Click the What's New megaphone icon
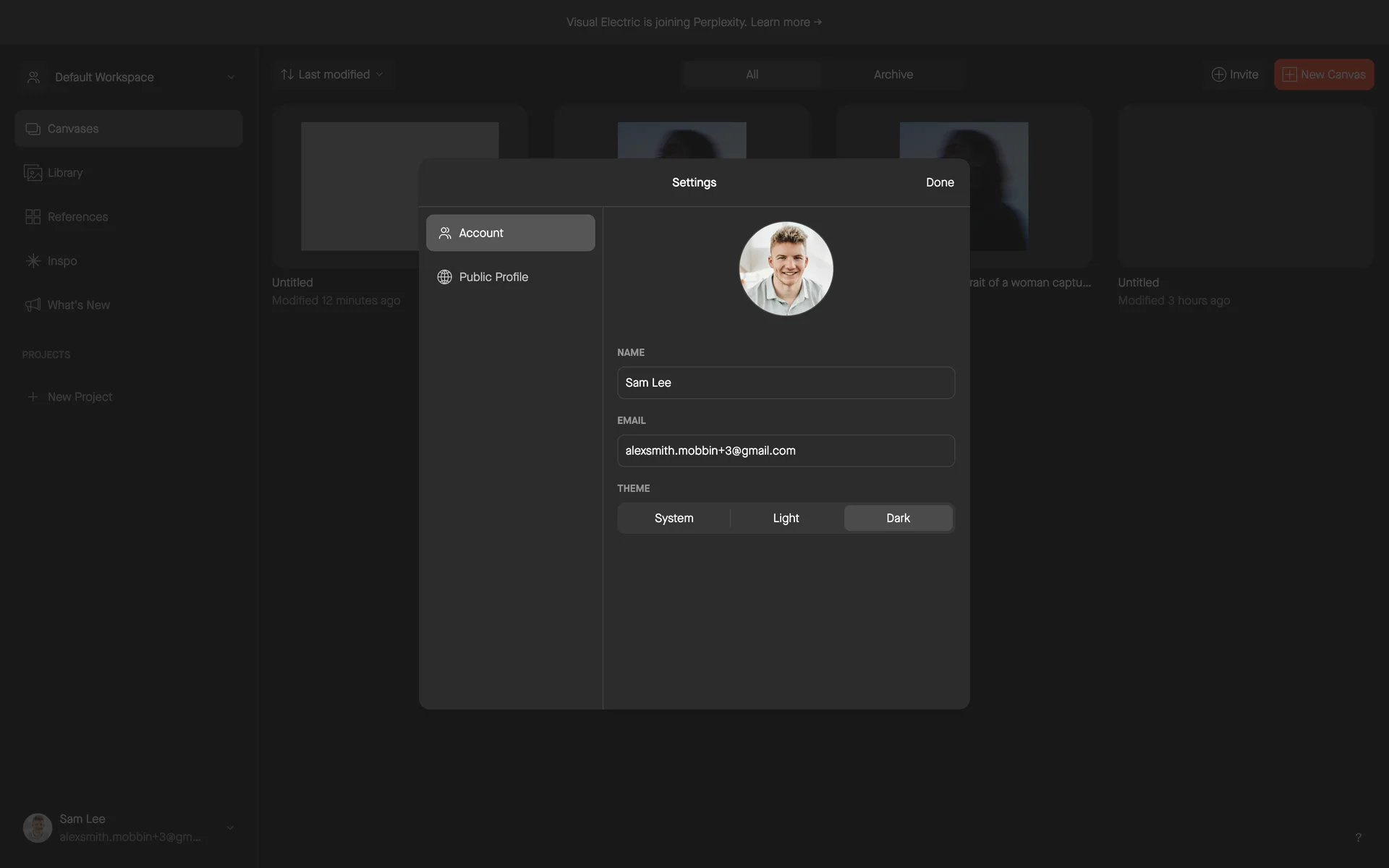The width and height of the screenshot is (1389, 868). coord(33,305)
